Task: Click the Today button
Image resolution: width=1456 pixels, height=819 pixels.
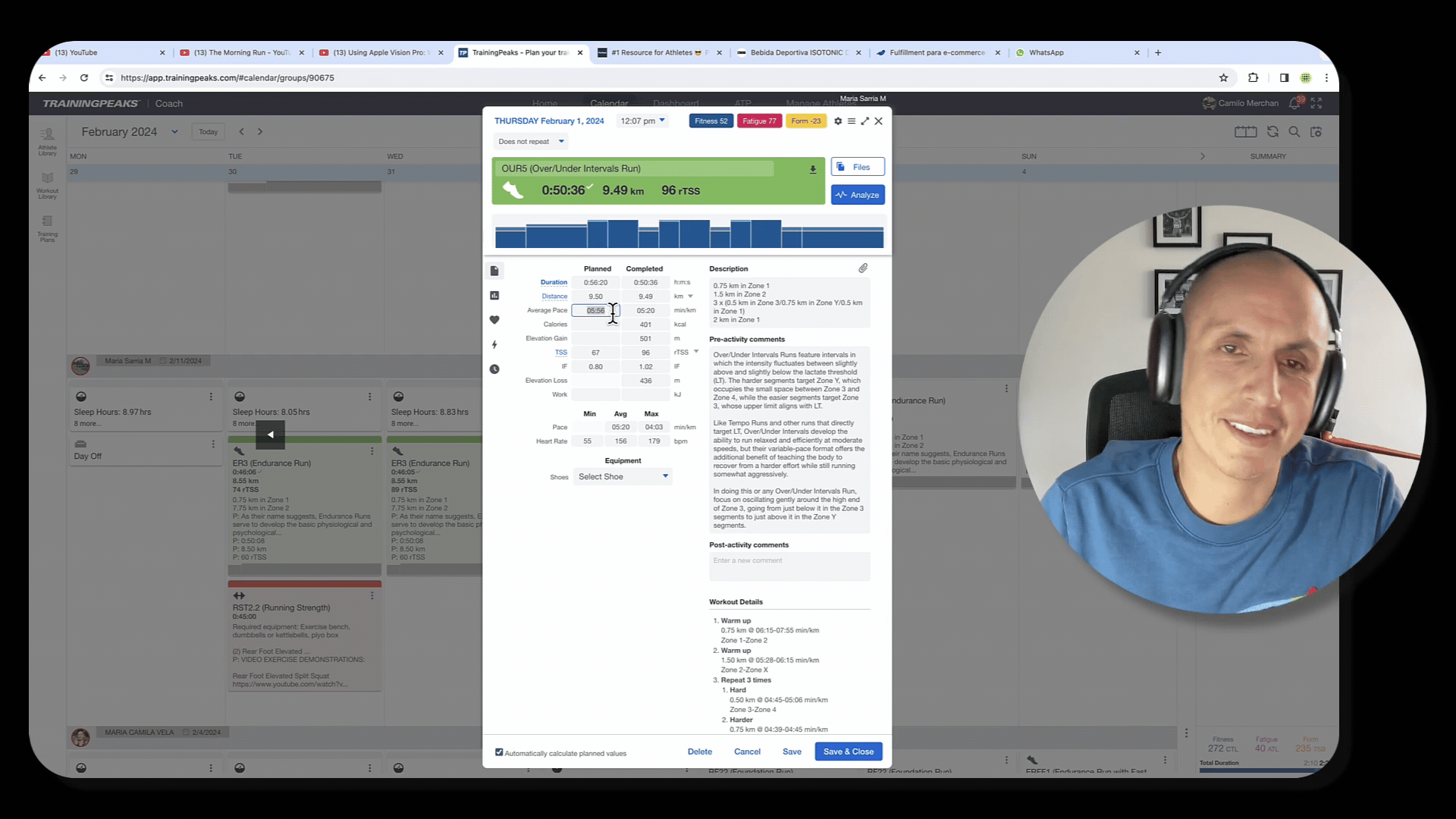Action: pyautogui.click(x=209, y=132)
